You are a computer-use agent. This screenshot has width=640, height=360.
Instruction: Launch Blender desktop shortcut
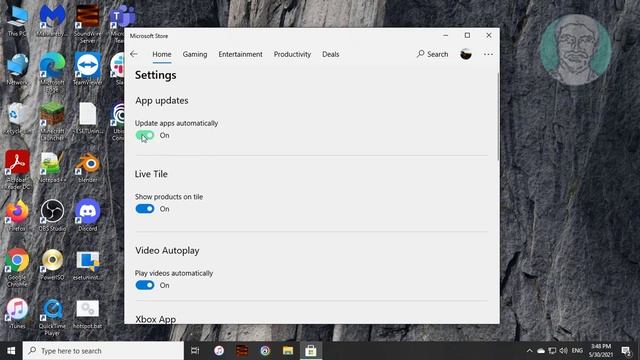pyautogui.click(x=87, y=167)
